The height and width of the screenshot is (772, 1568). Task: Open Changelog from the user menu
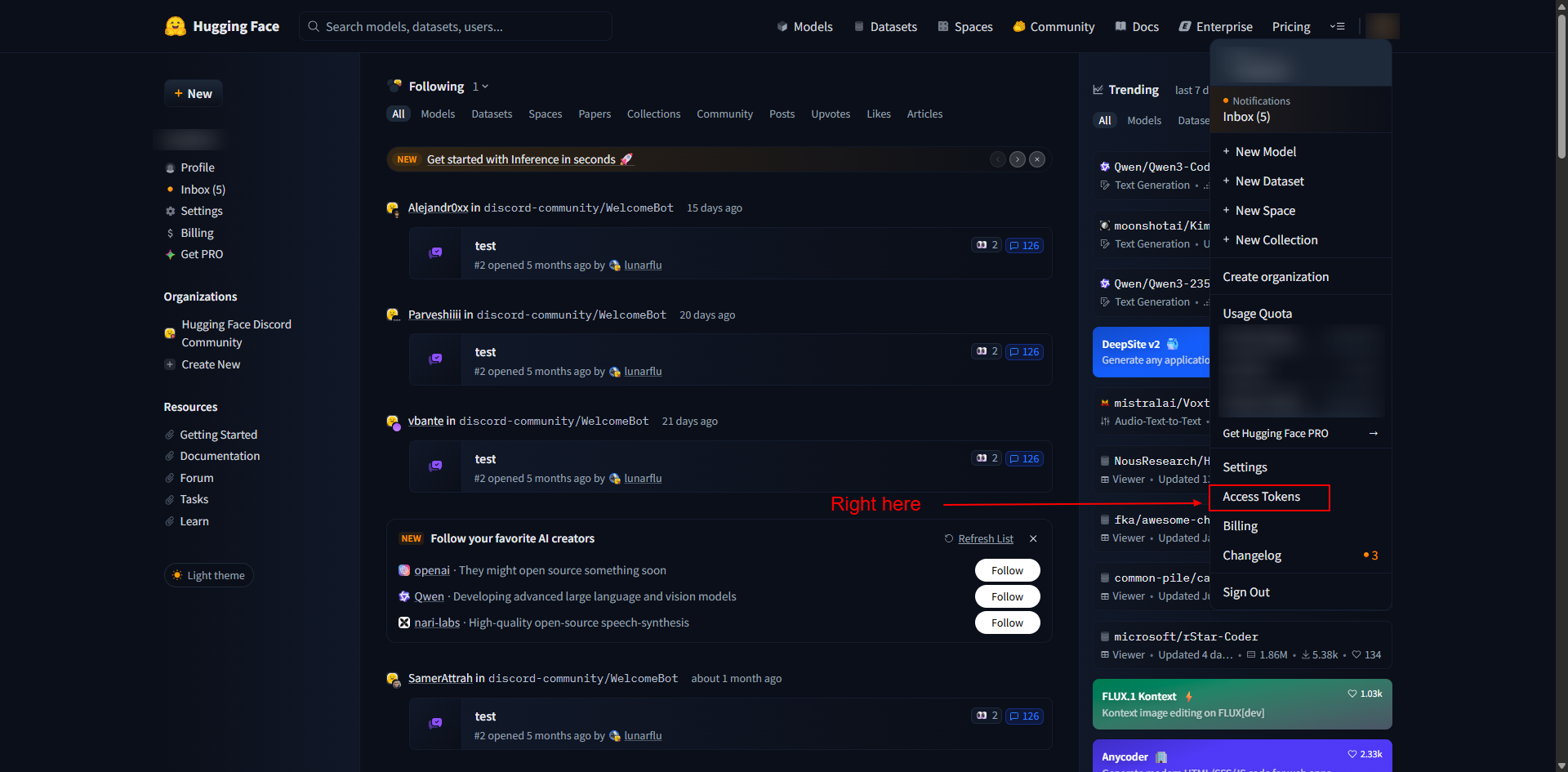[x=1252, y=556]
